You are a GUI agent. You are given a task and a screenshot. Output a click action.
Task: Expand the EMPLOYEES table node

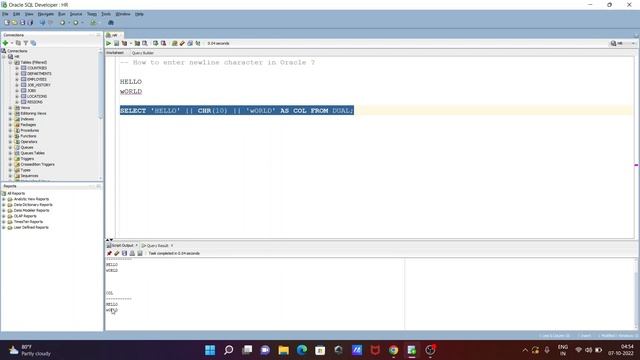(x=17, y=80)
